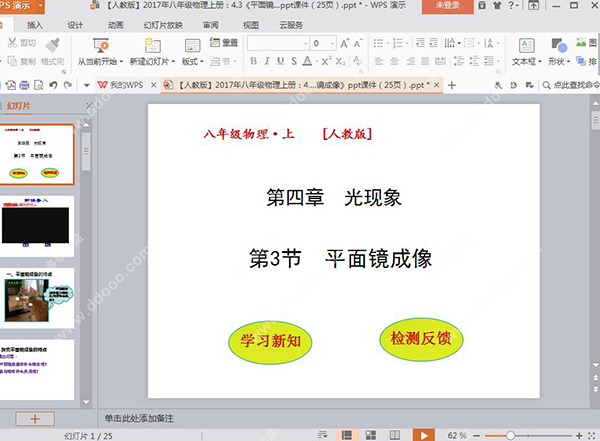Toggle Italic formatting
The height and width of the screenshot is (441, 600).
coord(267,61)
